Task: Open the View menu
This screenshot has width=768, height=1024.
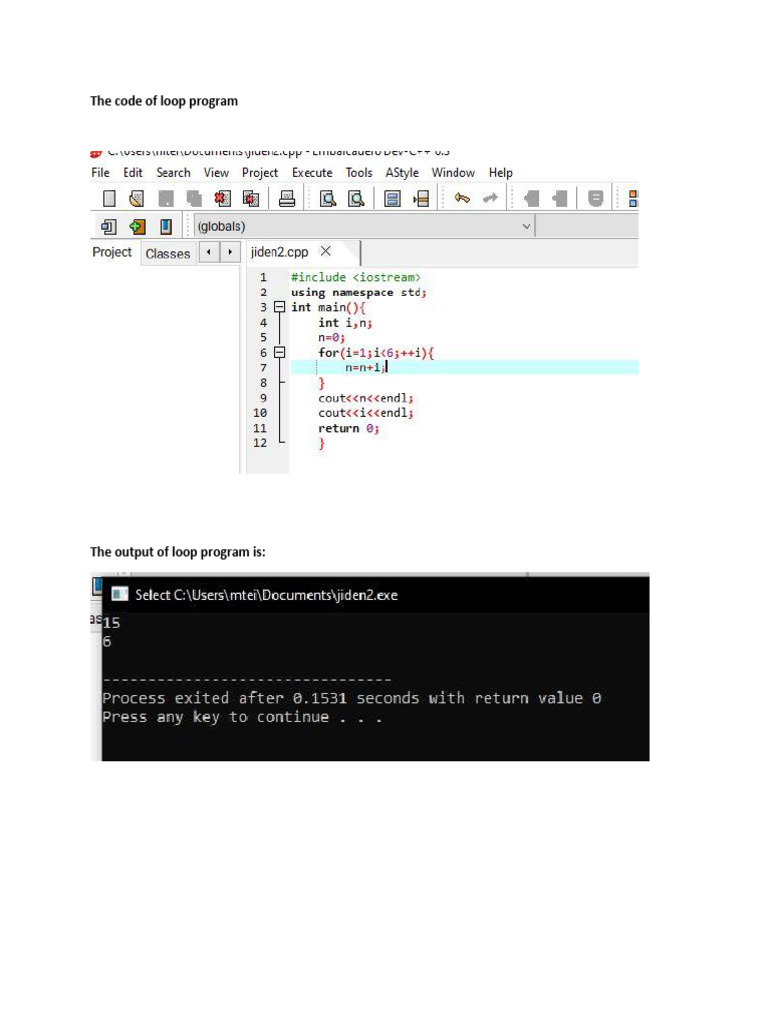Action: pyautogui.click(x=216, y=172)
